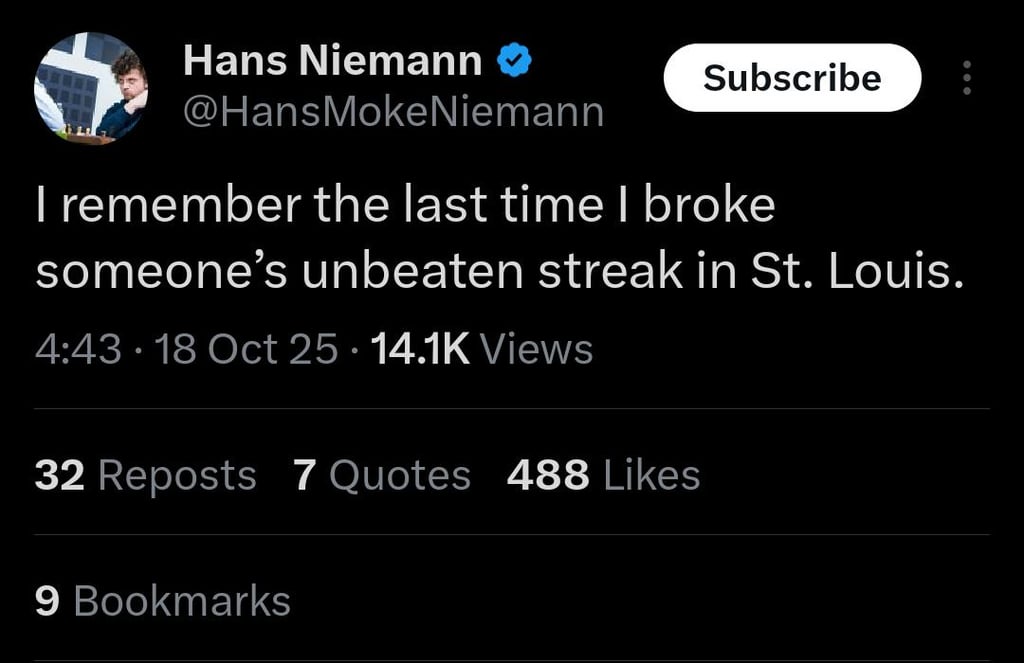
Task: Click the blue verified checkmark badge
Action: [x=513, y=63]
